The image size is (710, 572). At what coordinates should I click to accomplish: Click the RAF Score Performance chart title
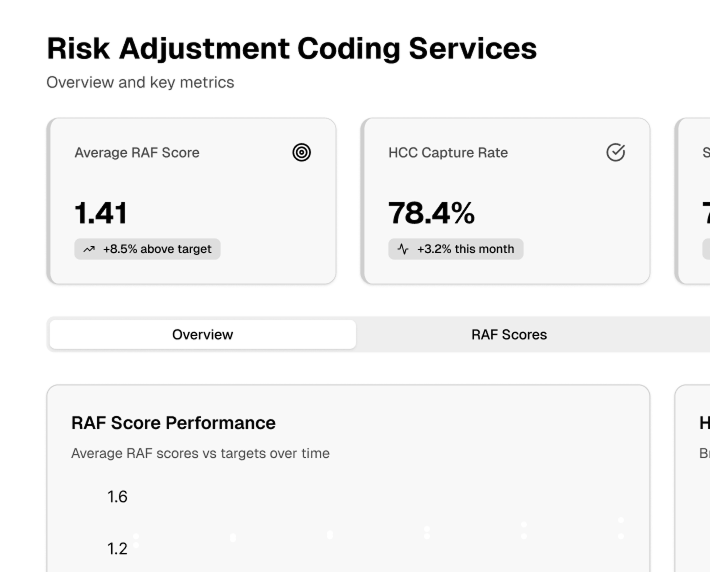point(173,423)
